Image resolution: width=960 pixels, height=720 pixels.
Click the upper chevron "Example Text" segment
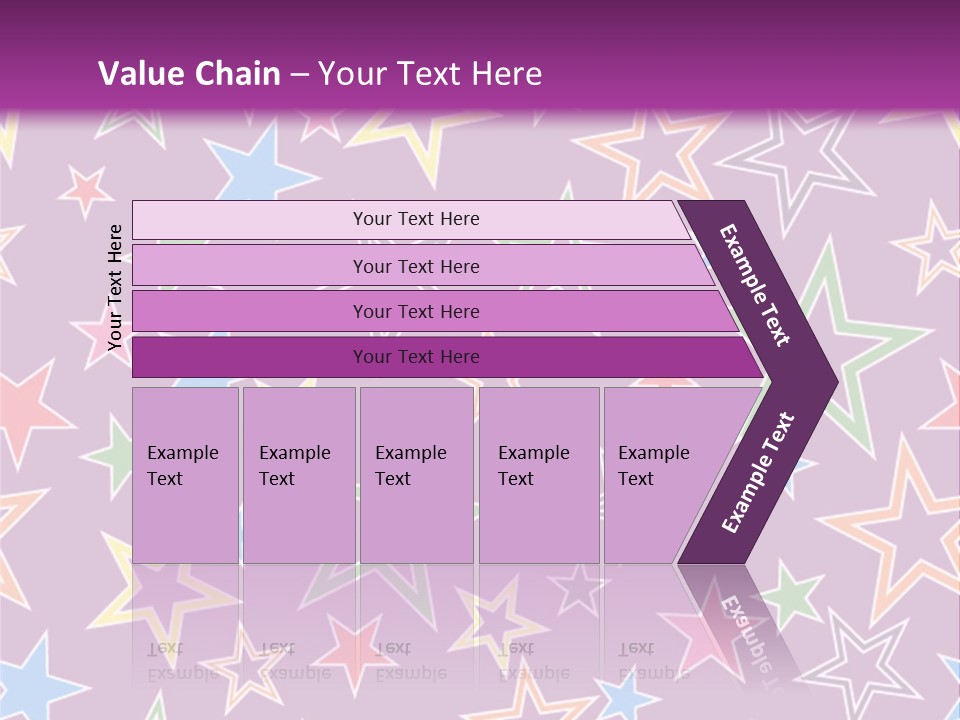pyautogui.click(x=757, y=285)
